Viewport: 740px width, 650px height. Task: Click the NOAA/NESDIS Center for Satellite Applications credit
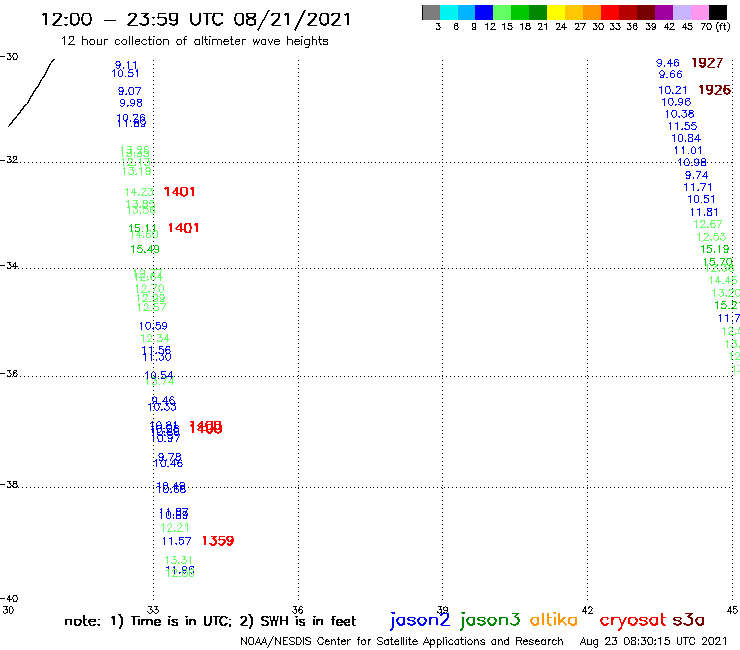coord(402,642)
